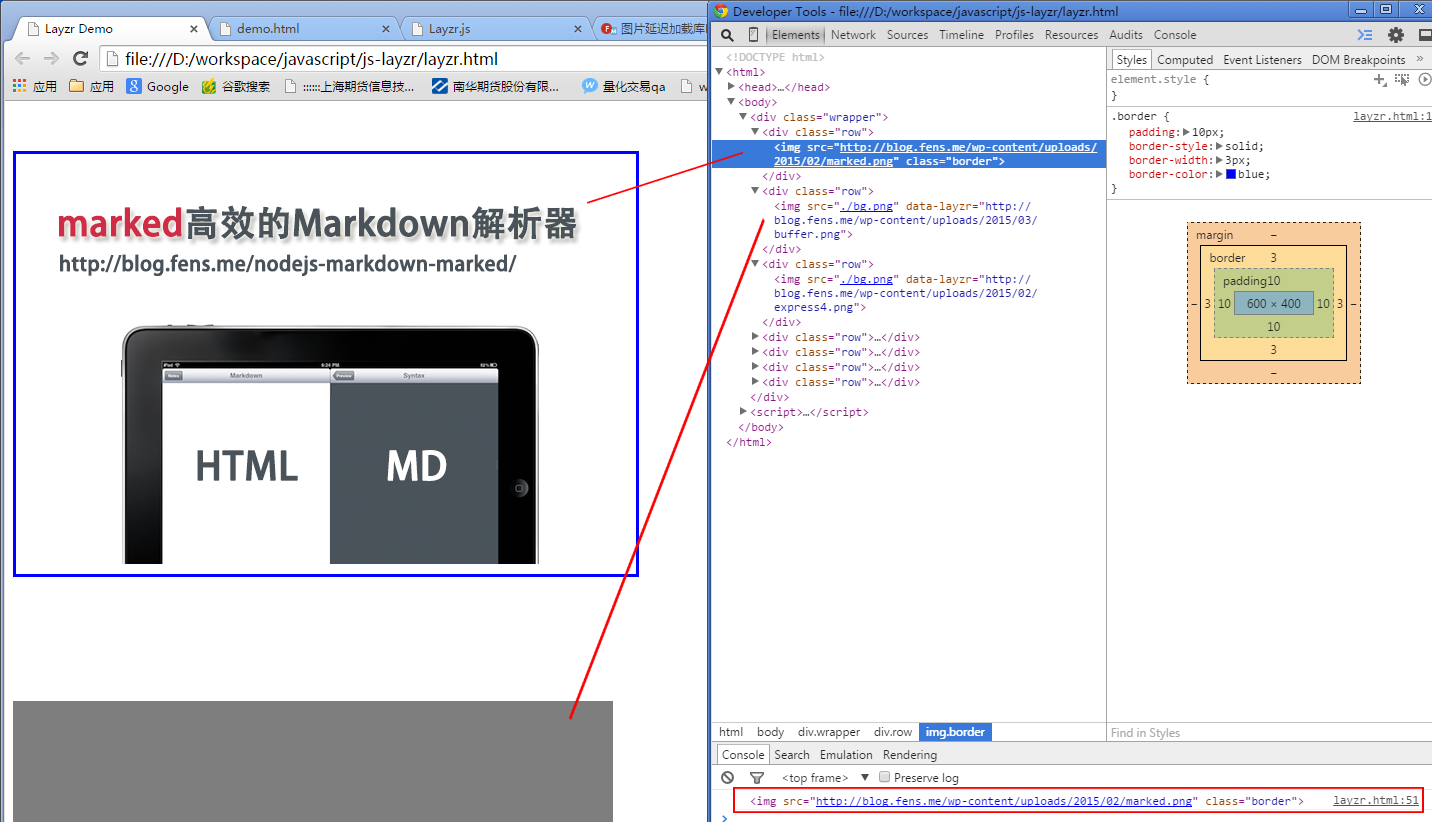Open the top frame dropdown
This screenshot has height=822, width=1432.
coord(826,777)
